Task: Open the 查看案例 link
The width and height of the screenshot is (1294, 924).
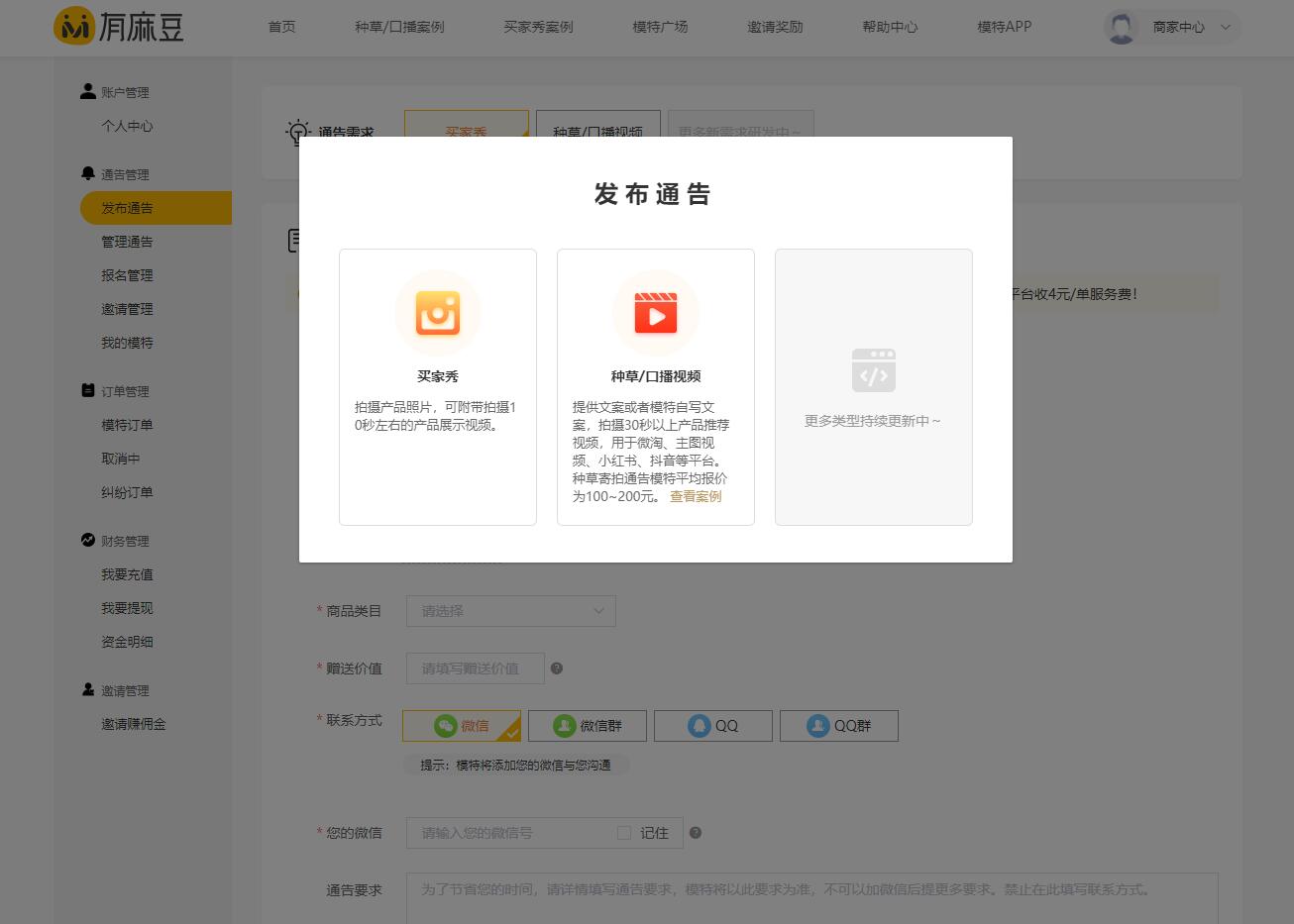Action: (x=696, y=496)
